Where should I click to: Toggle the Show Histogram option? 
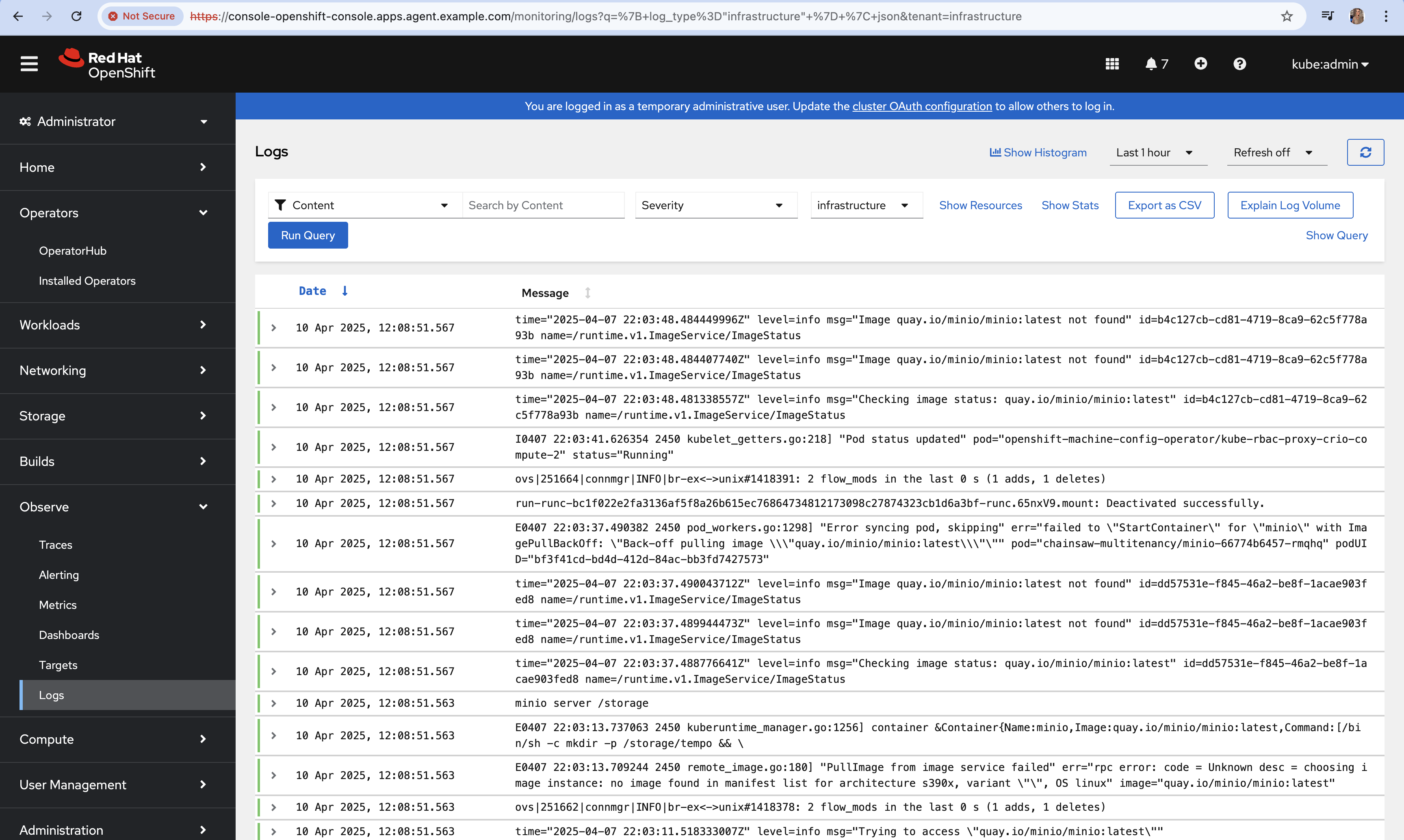(x=1038, y=152)
